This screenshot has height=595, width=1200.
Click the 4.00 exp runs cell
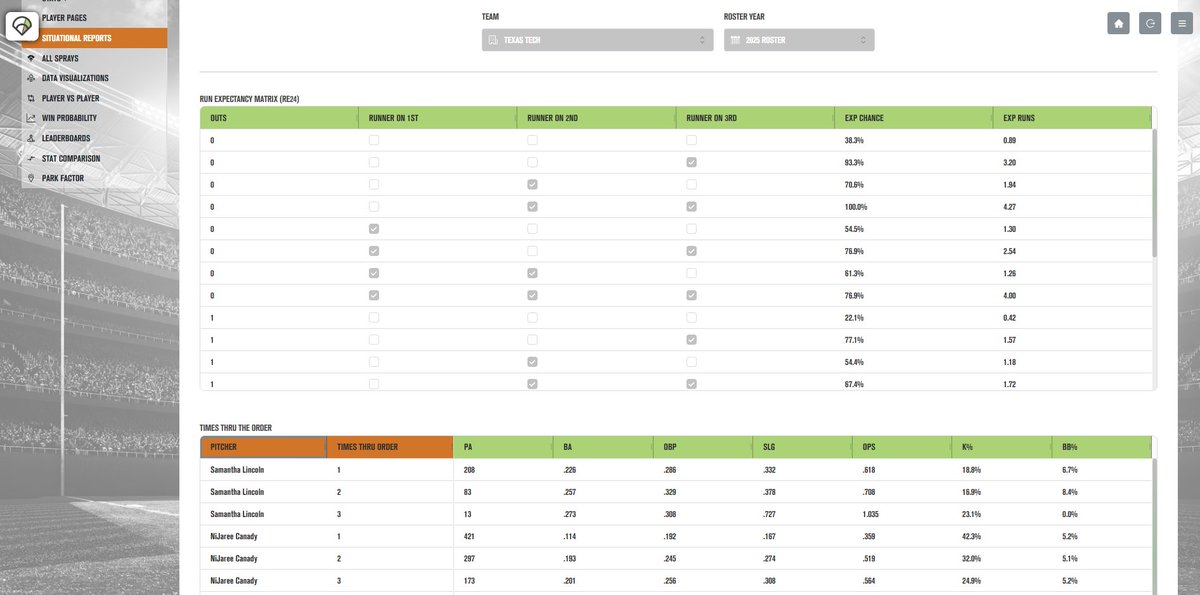1010,295
